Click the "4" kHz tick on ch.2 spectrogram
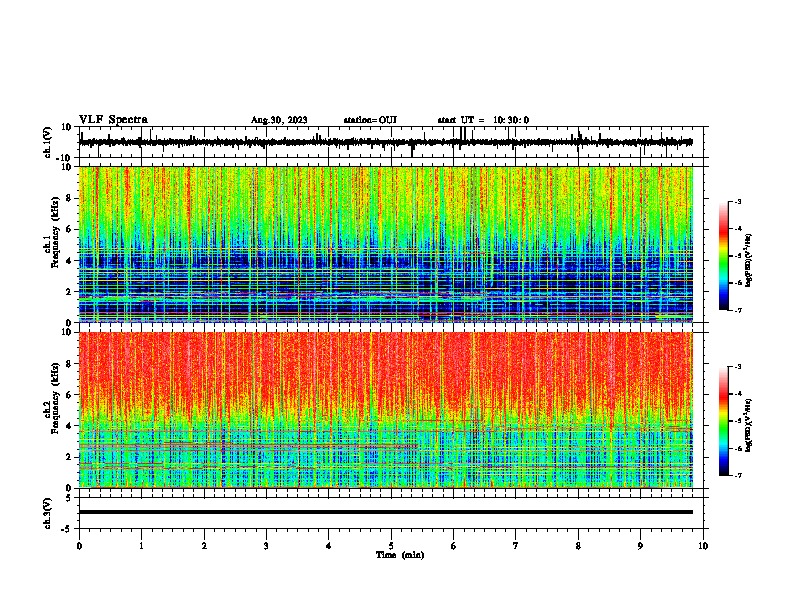The image size is (792, 612). [69, 426]
